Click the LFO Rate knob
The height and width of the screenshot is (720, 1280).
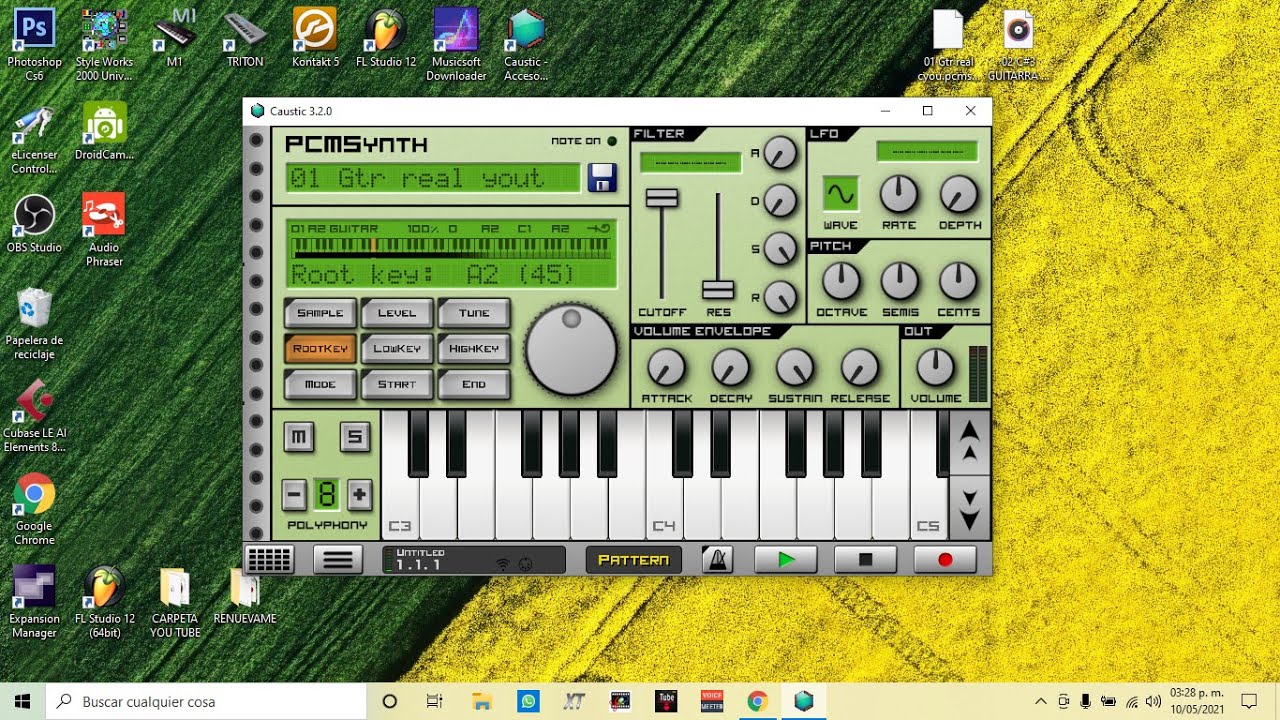[x=899, y=194]
